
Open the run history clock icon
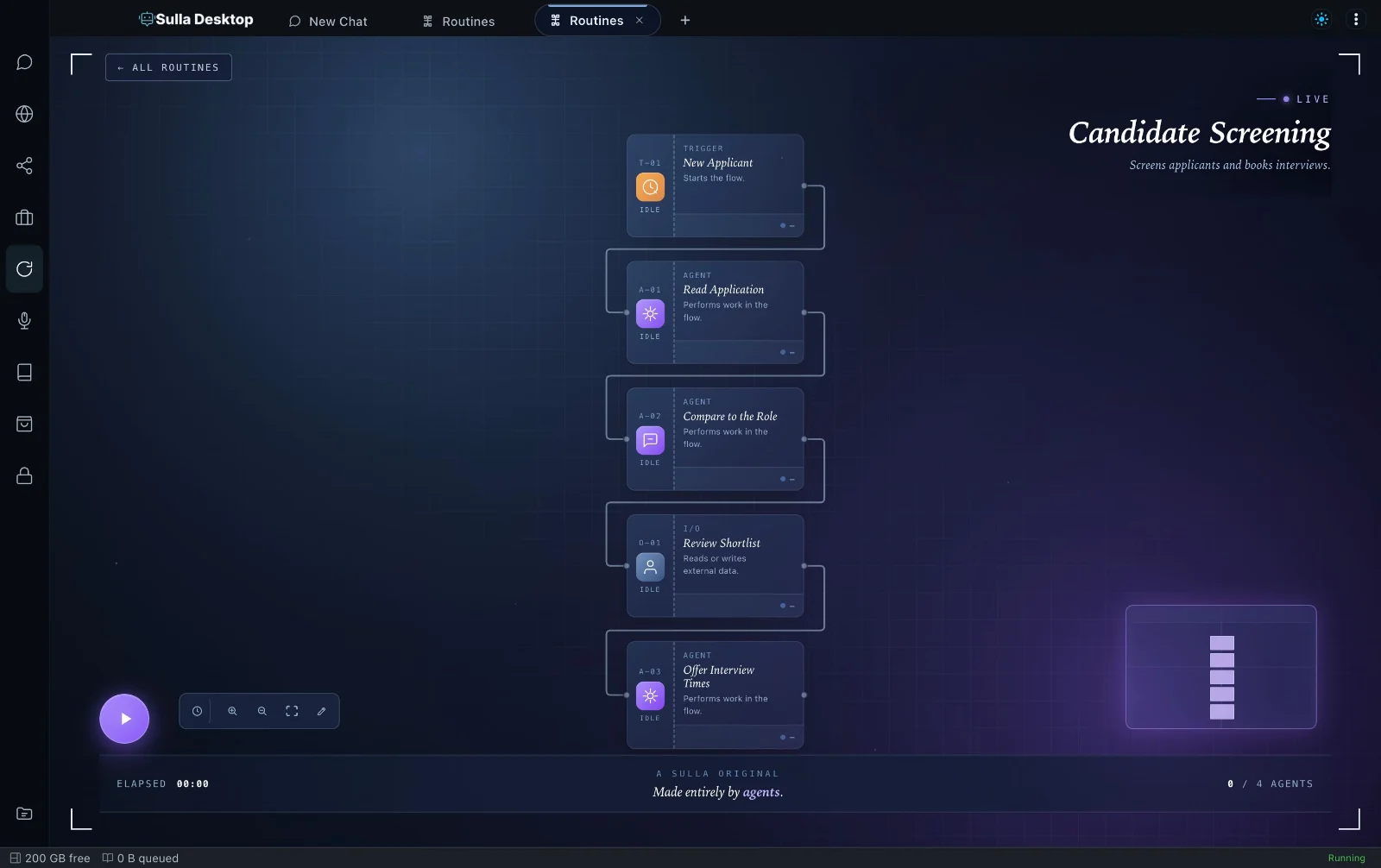pyautogui.click(x=197, y=711)
